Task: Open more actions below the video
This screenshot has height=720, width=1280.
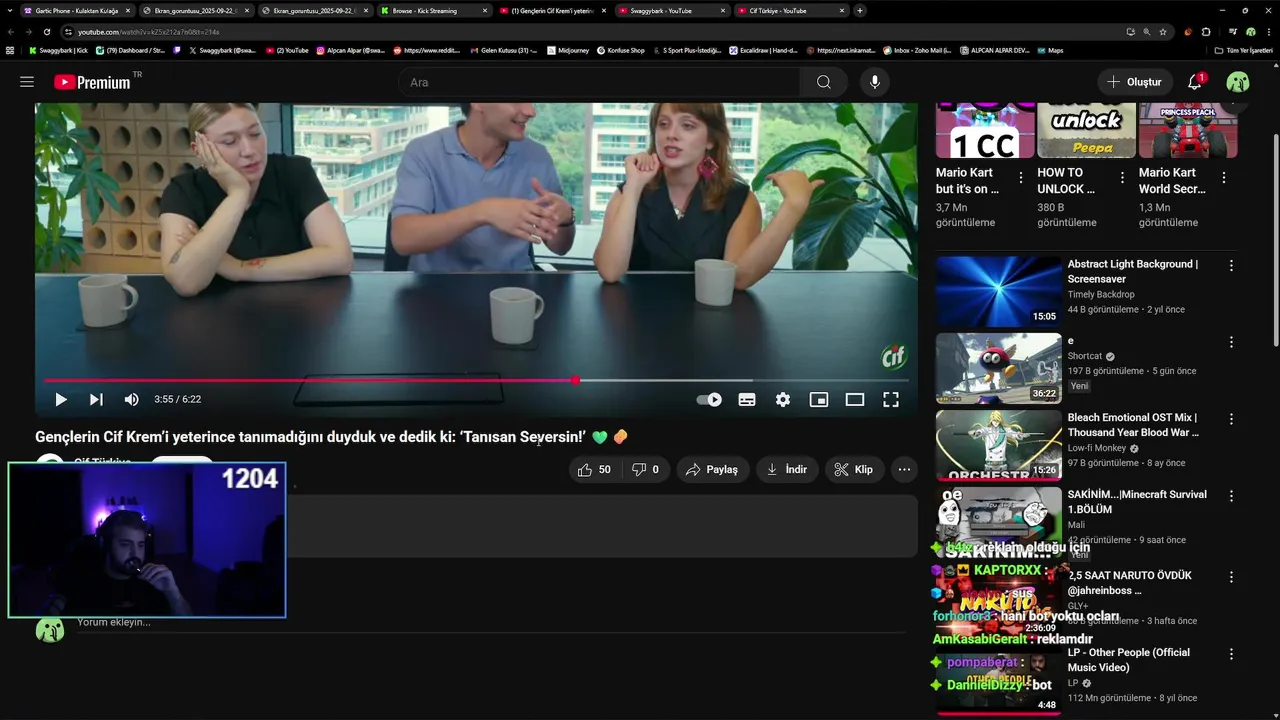Action: click(904, 469)
